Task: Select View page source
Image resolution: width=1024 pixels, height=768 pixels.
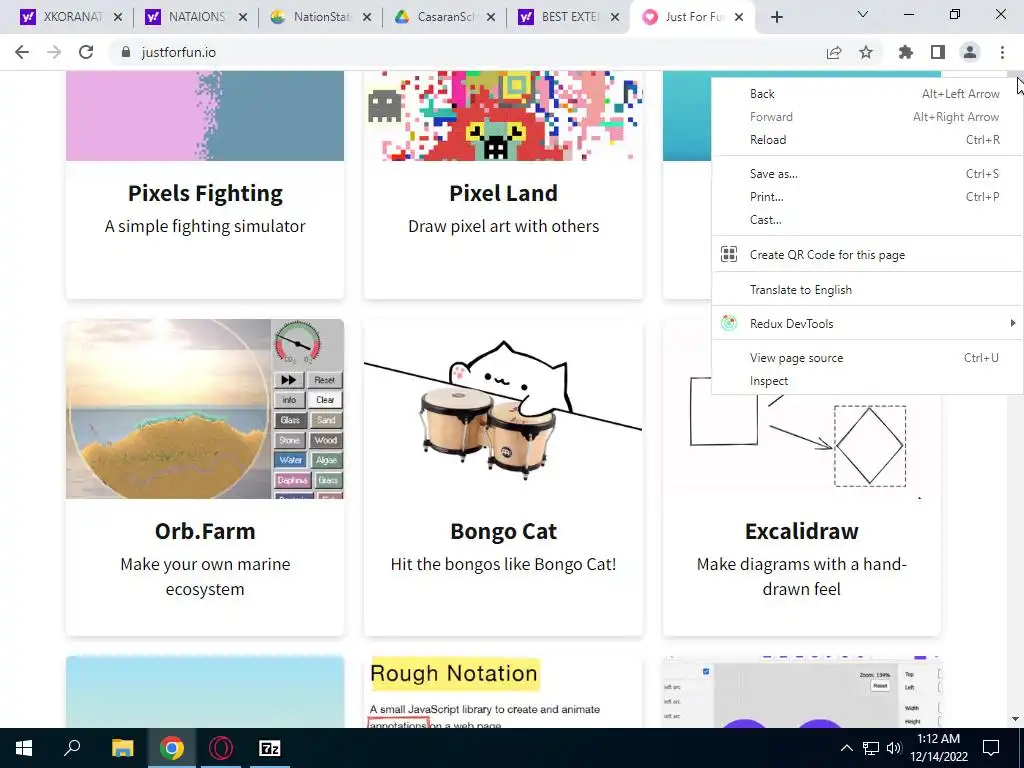Action: coord(867,358)
